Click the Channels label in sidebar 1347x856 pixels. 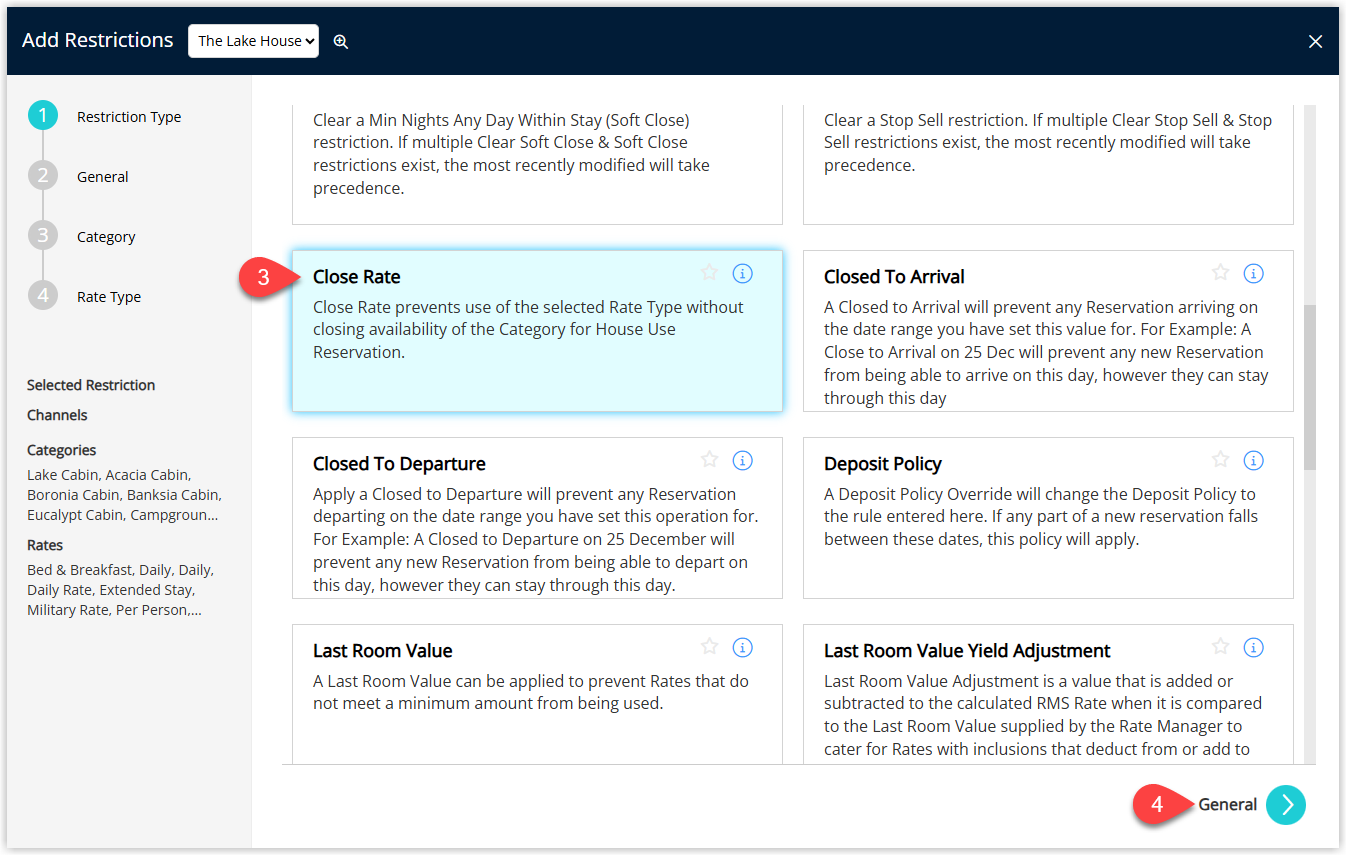pyautogui.click(x=57, y=415)
